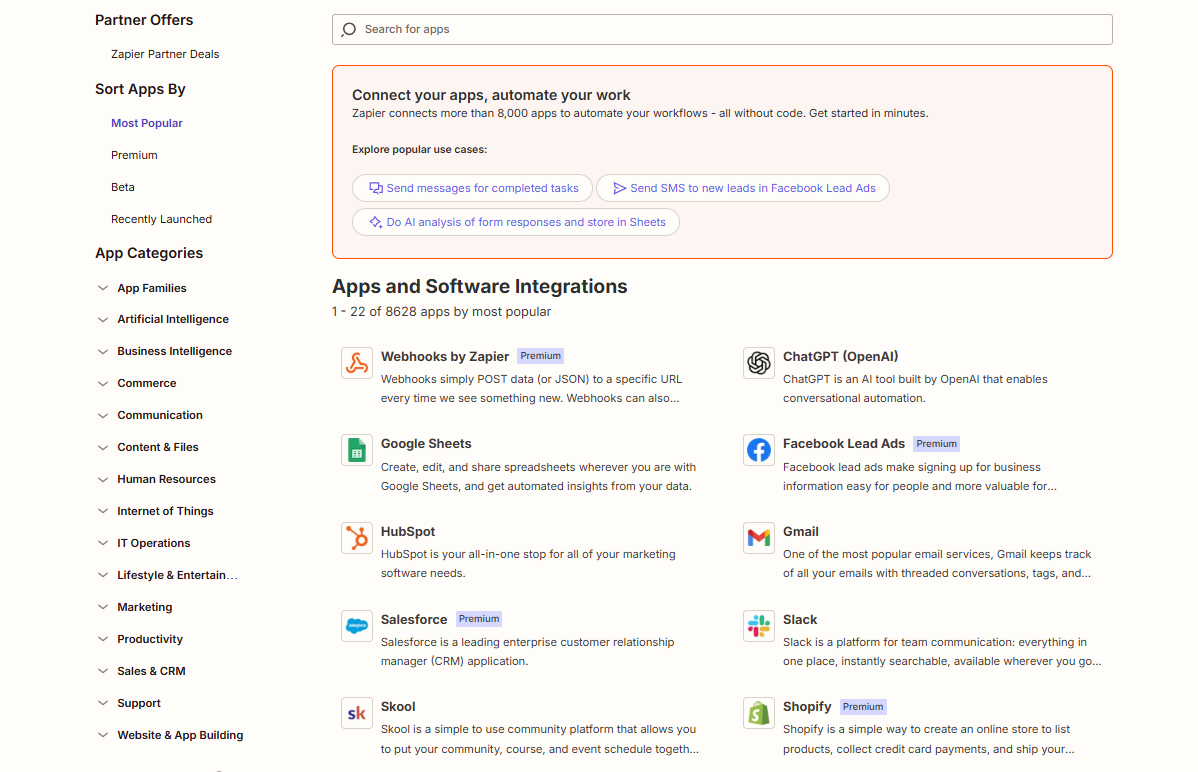Click the Gmail description text
The width and height of the screenshot is (1198, 772).
pyautogui.click(x=937, y=564)
